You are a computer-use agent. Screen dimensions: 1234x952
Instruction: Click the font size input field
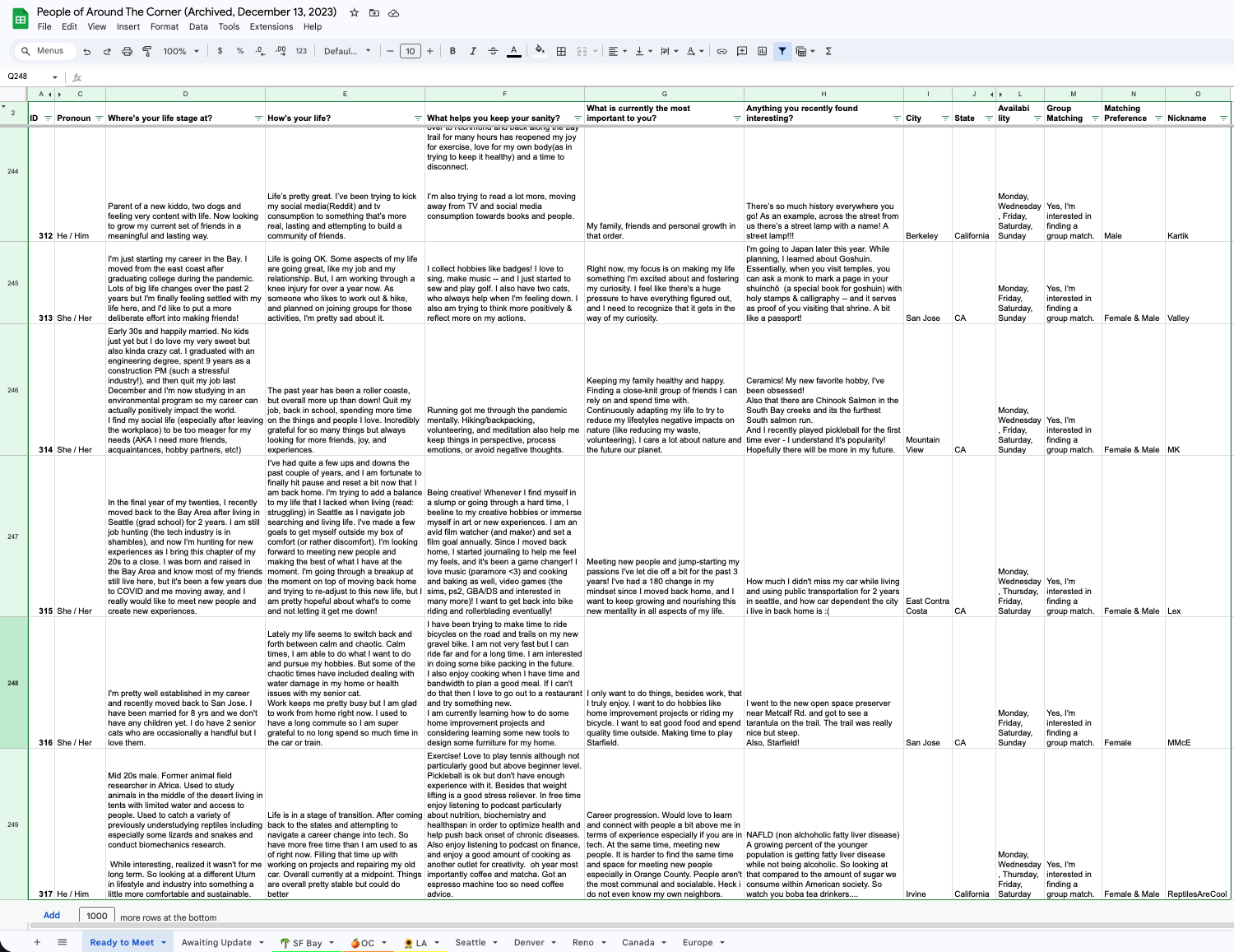410,51
